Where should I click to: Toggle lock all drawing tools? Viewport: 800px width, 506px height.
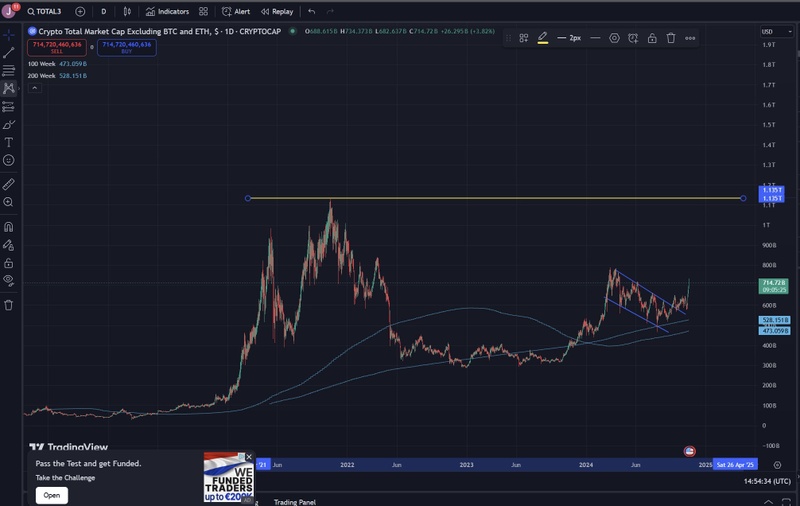9,263
